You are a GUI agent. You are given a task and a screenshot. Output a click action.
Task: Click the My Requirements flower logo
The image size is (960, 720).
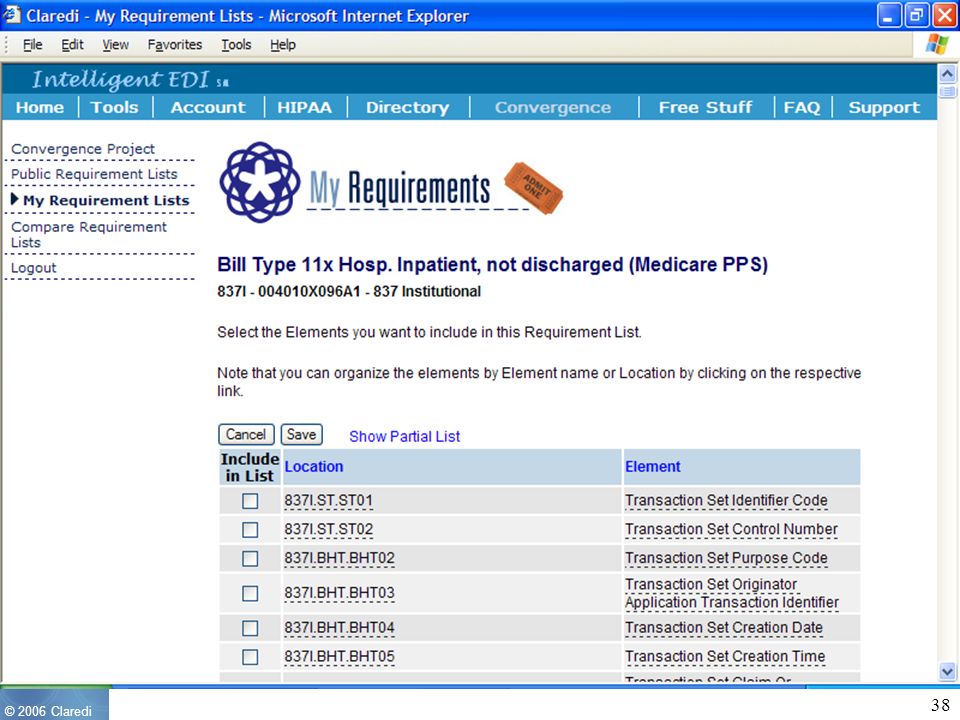point(260,182)
